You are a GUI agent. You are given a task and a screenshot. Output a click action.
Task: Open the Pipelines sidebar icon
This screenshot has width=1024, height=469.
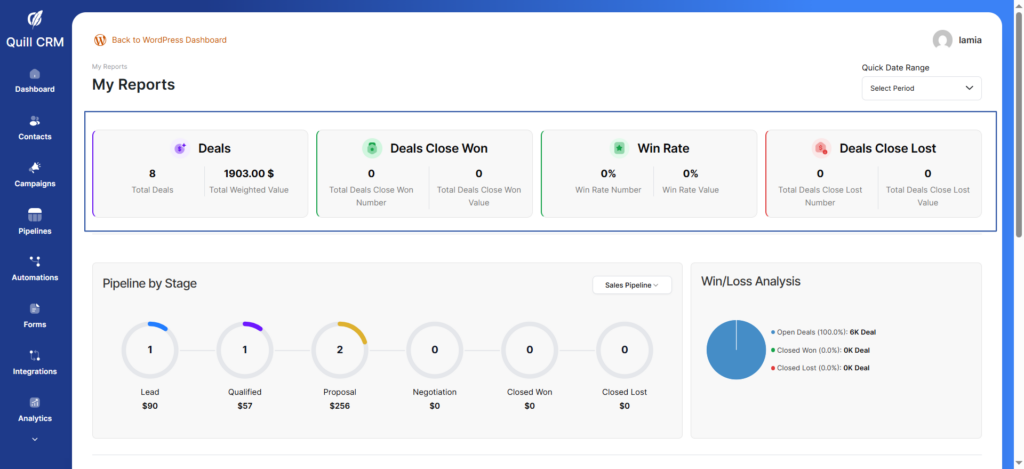(35, 215)
